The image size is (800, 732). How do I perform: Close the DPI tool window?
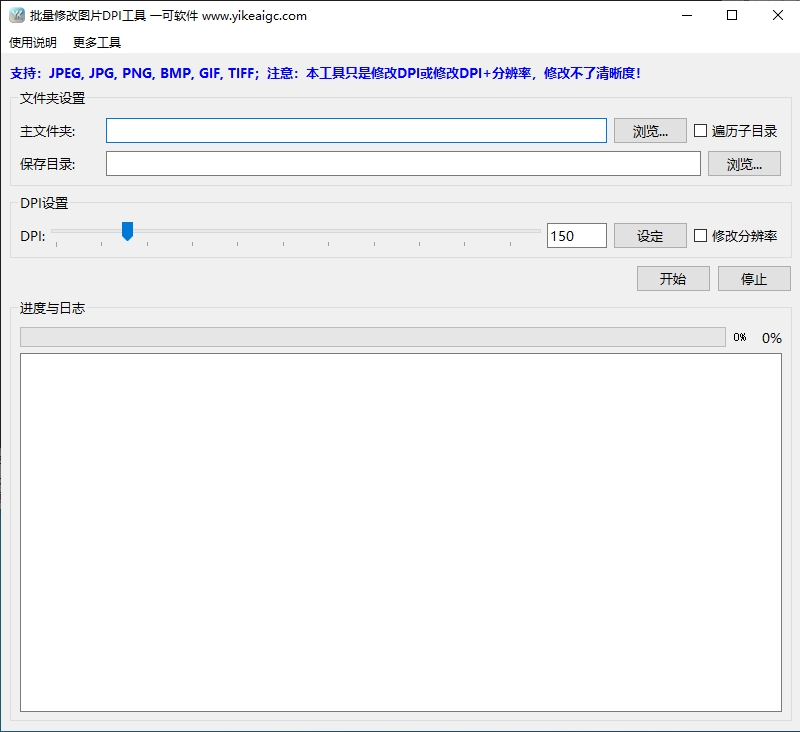(778, 15)
